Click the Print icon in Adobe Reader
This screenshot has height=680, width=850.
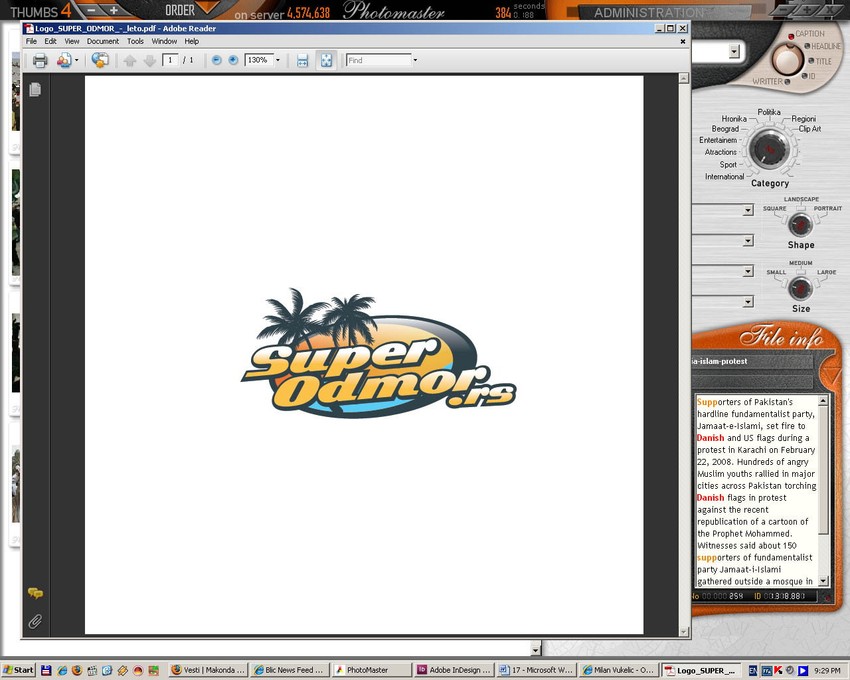(40, 60)
